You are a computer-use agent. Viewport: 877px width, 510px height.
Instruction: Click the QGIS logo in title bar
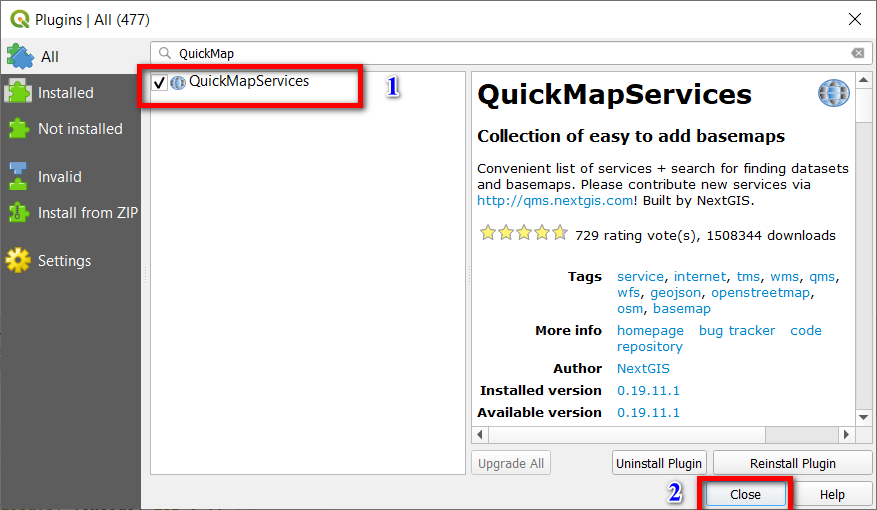coord(20,19)
